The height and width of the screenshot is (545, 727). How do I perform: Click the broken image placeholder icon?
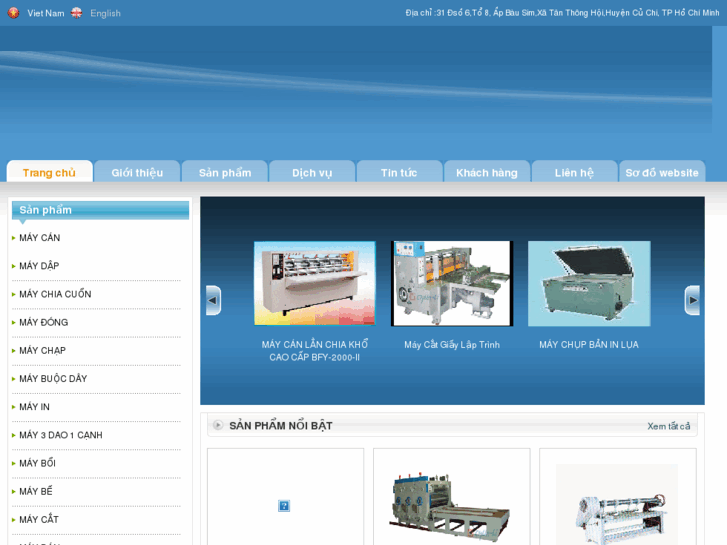tap(284, 506)
